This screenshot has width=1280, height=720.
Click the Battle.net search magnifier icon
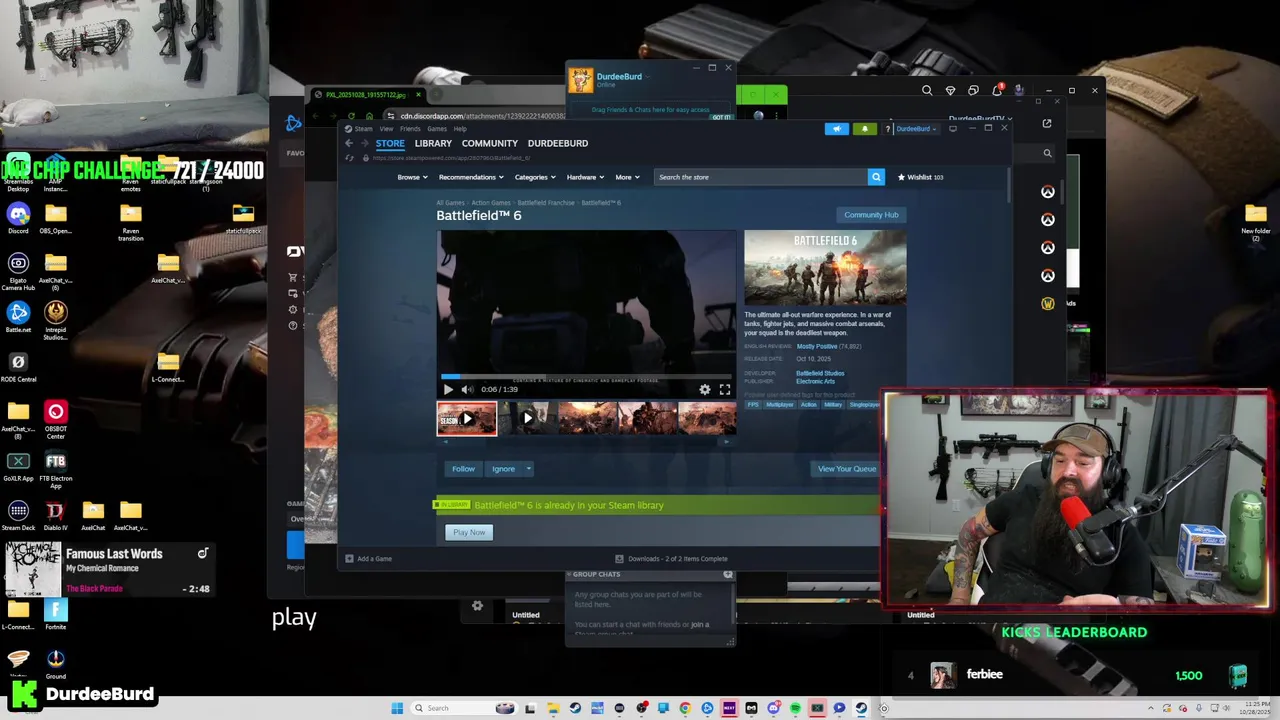click(x=927, y=91)
